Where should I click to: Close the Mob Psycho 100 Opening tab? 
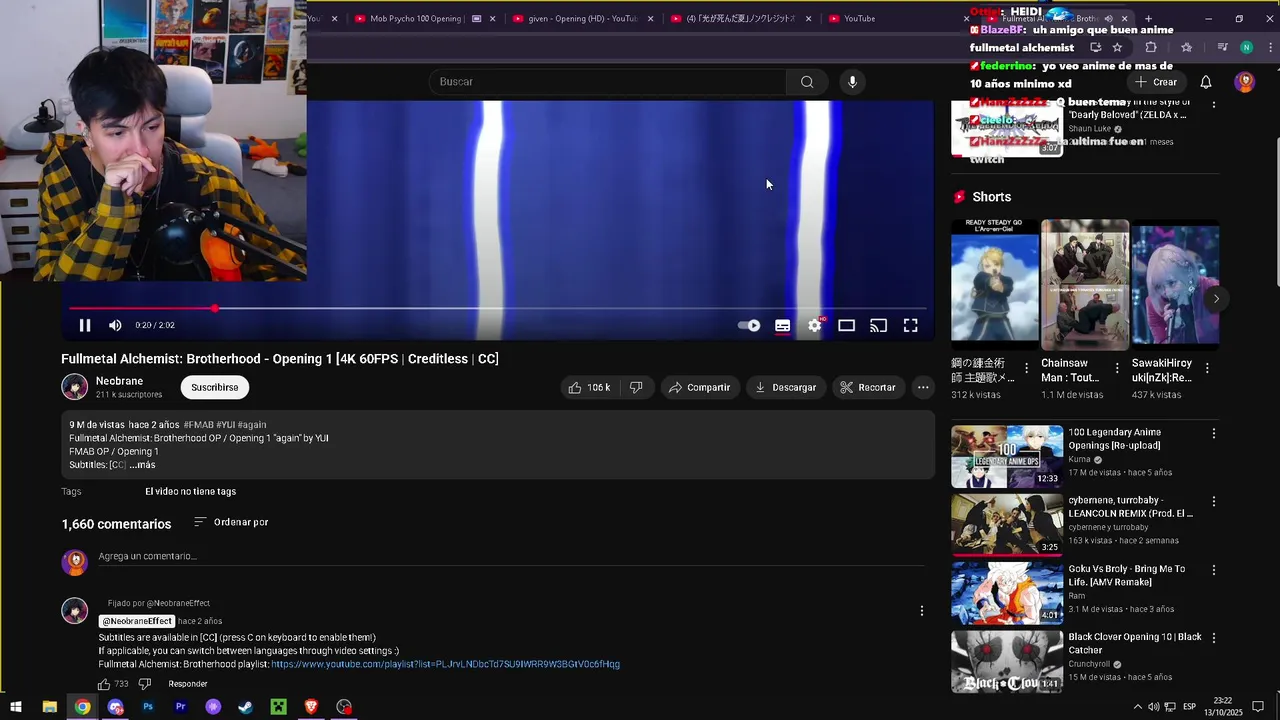pos(493,18)
